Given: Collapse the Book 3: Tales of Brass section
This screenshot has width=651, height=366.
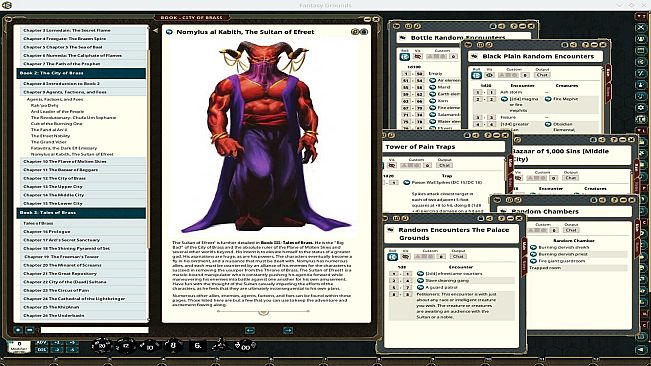Looking at the screenshot, I should (x=81, y=212).
